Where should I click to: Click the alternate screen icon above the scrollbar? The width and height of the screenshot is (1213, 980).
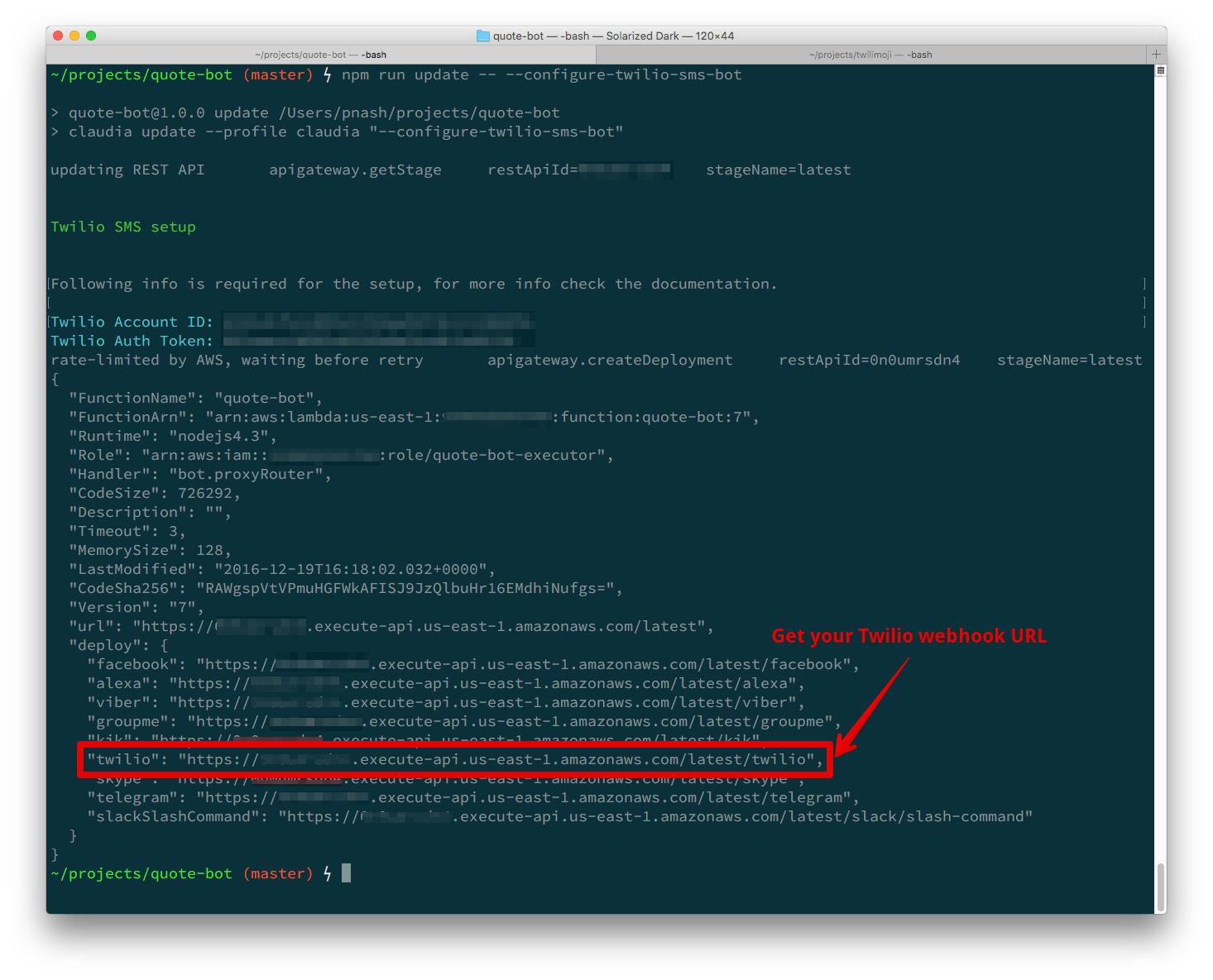click(x=1161, y=71)
